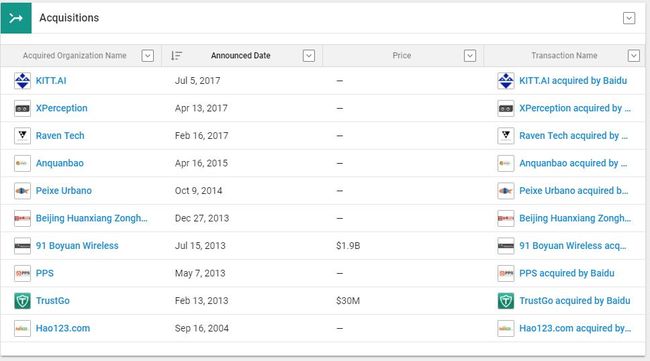Open Beijing Huanxiang Zongh... organization link
The height and width of the screenshot is (361, 650).
92,218
